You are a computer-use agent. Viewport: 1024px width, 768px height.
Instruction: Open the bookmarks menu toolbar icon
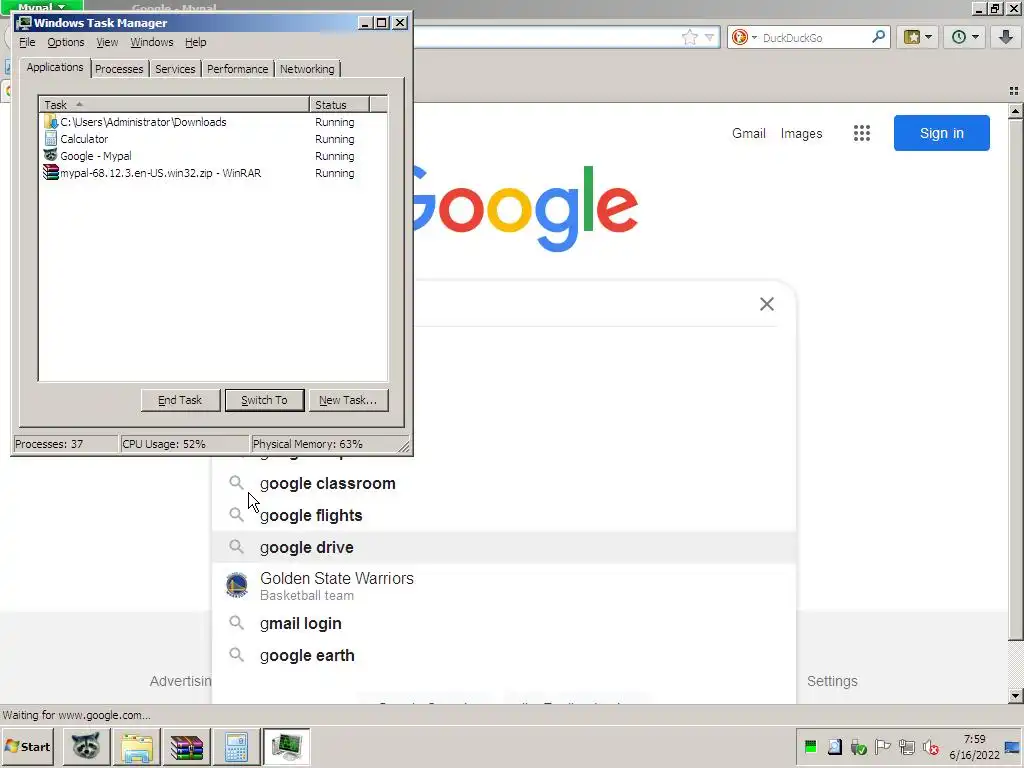[x=912, y=37]
